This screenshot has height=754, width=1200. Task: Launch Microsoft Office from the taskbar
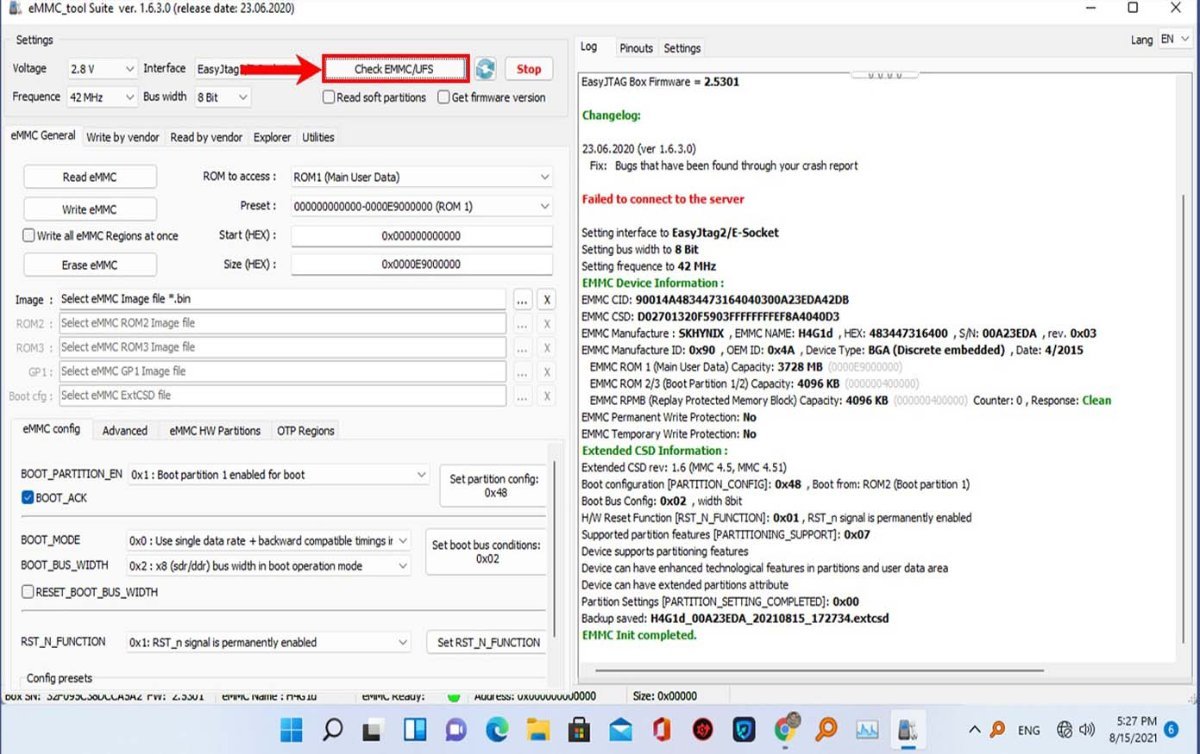pos(661,729)
